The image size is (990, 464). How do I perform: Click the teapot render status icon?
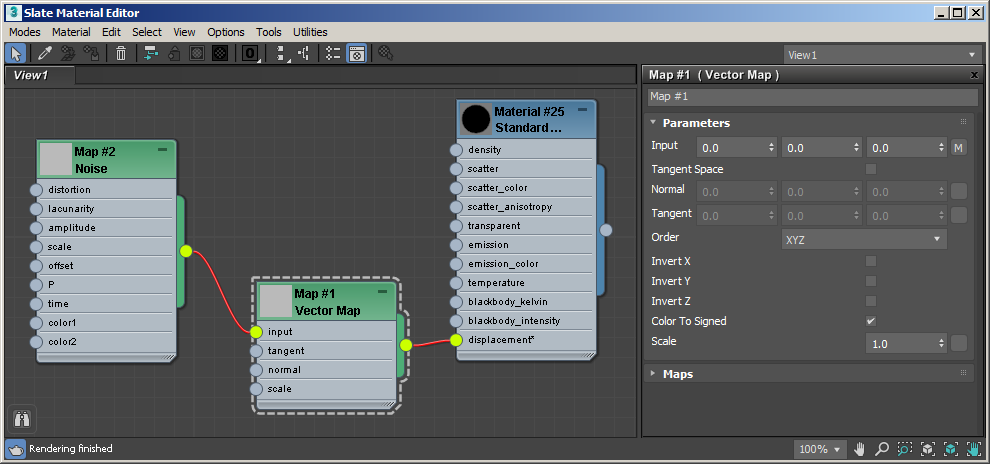16,449
